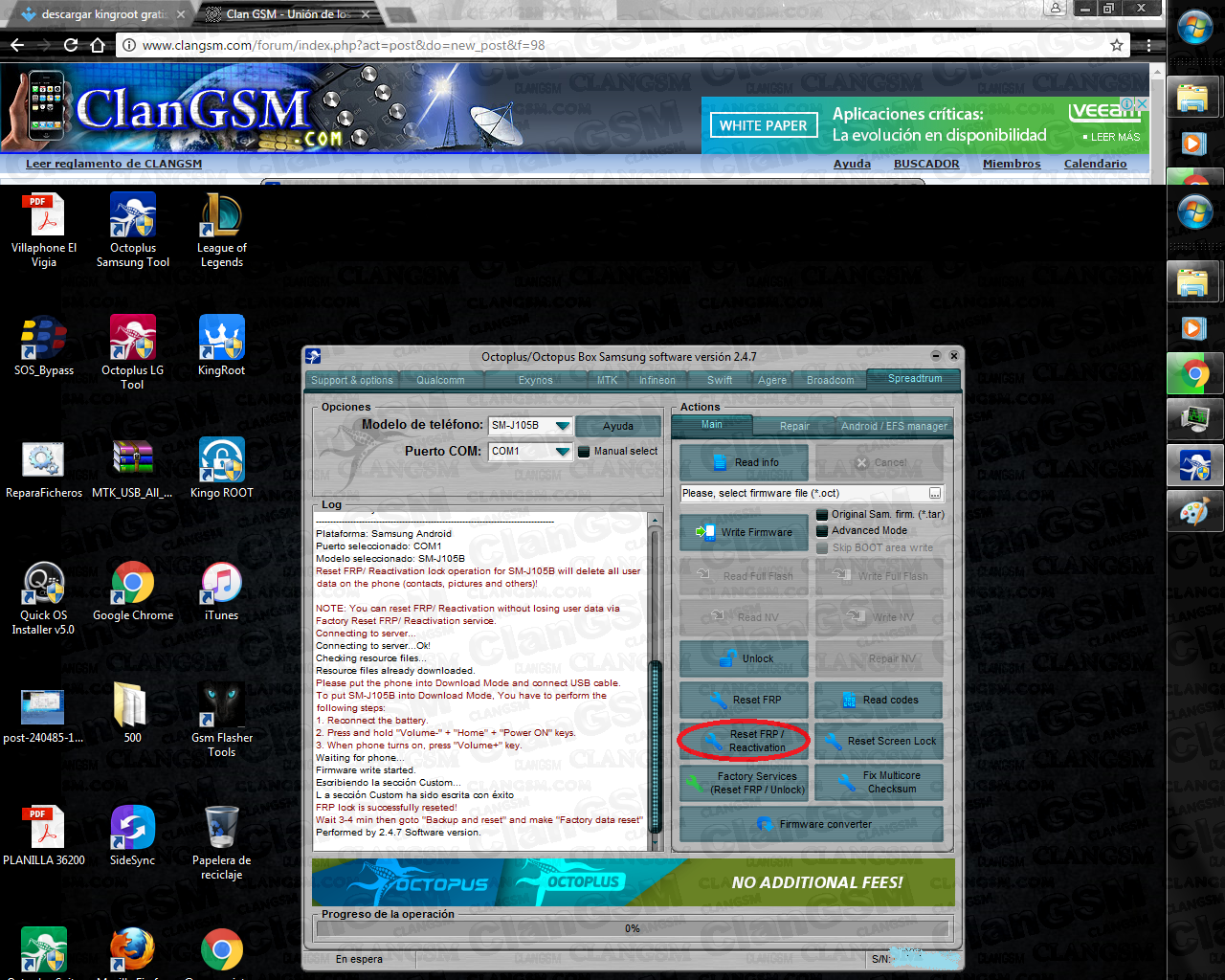1225x980 pixels.
Task: Click the Write Firmware button
Action: click(x=745, y=532)
